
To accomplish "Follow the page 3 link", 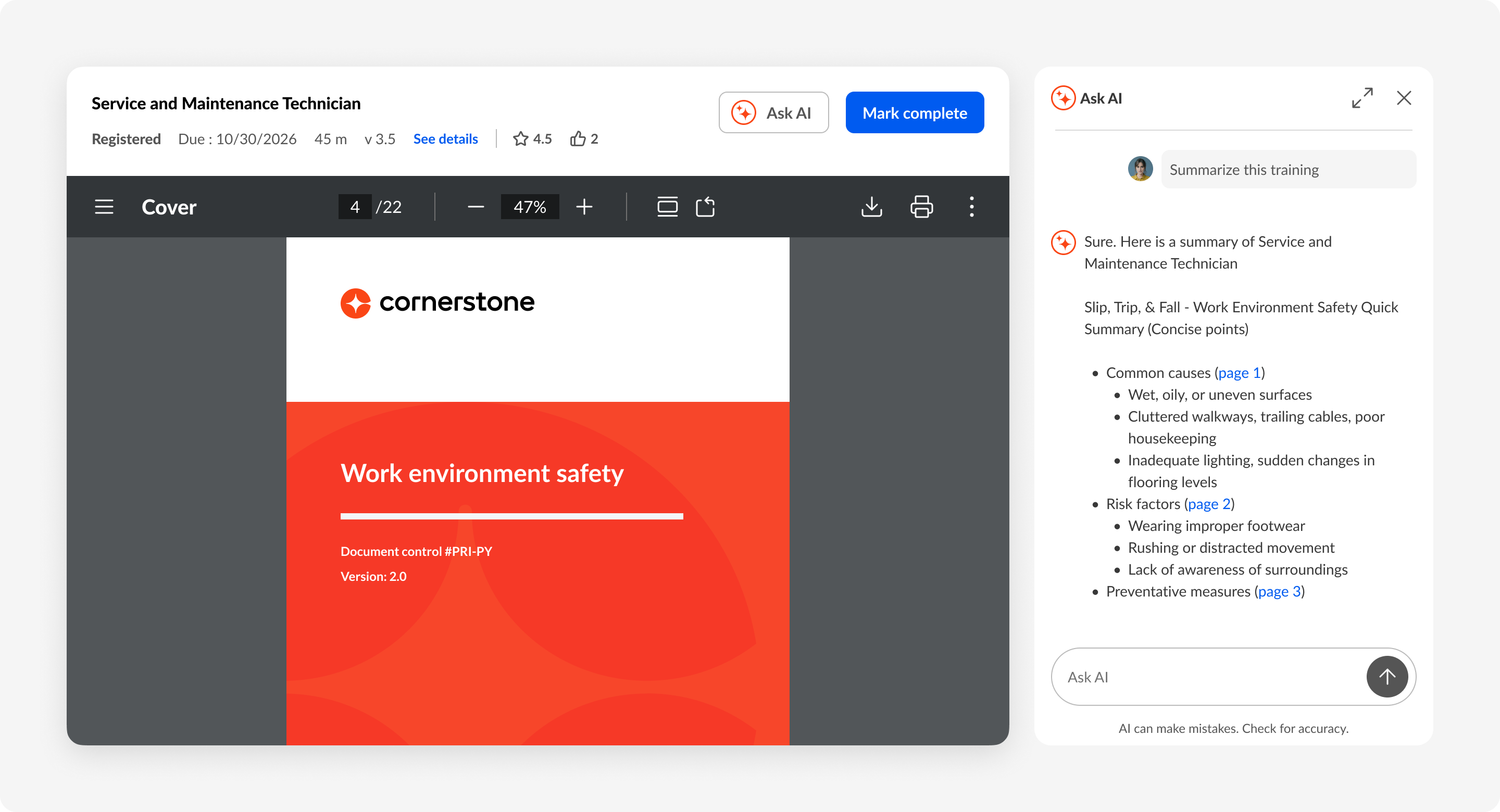I will click(1279, 591).
